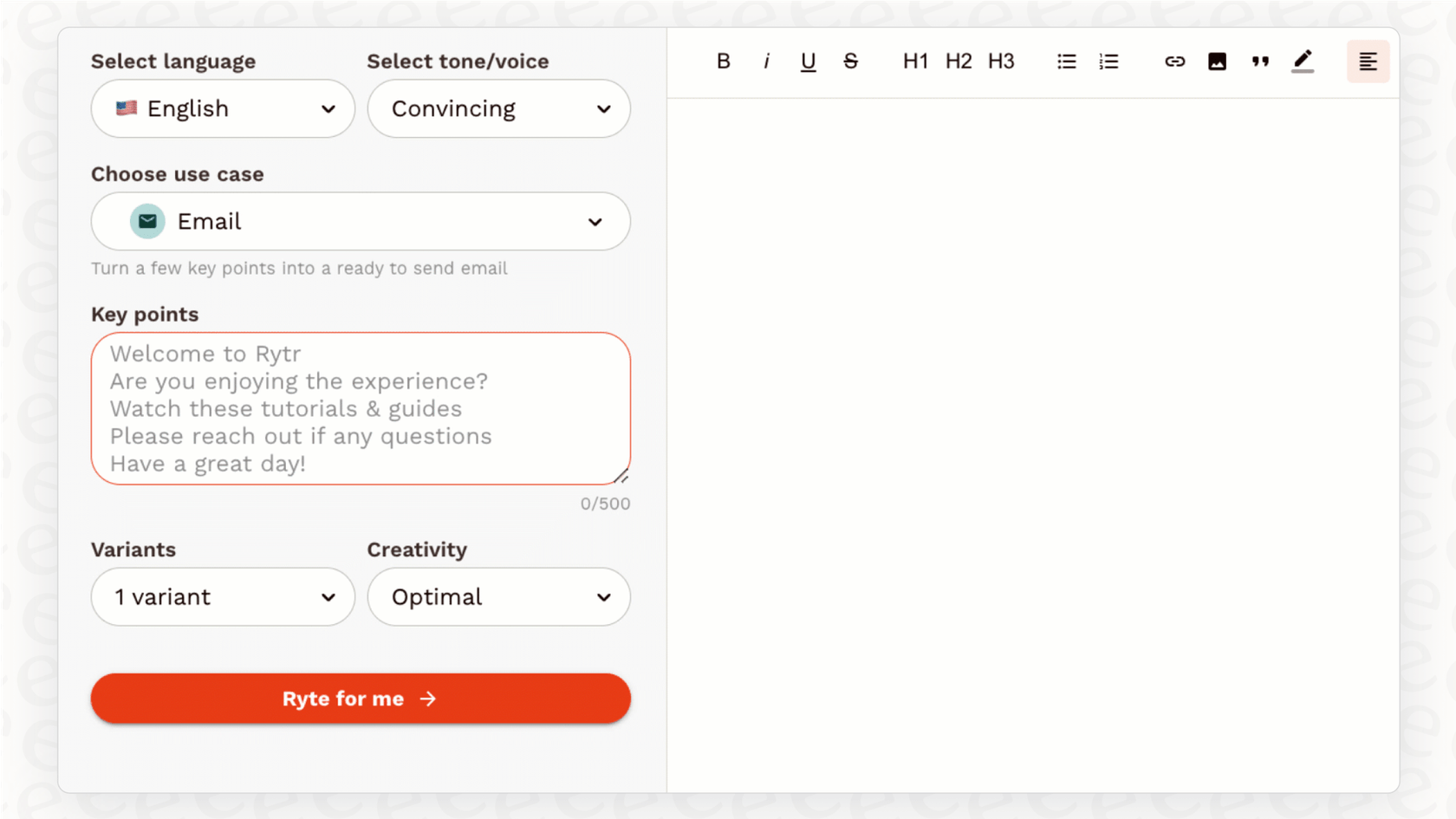Change Creativity from Optimal

498,596
